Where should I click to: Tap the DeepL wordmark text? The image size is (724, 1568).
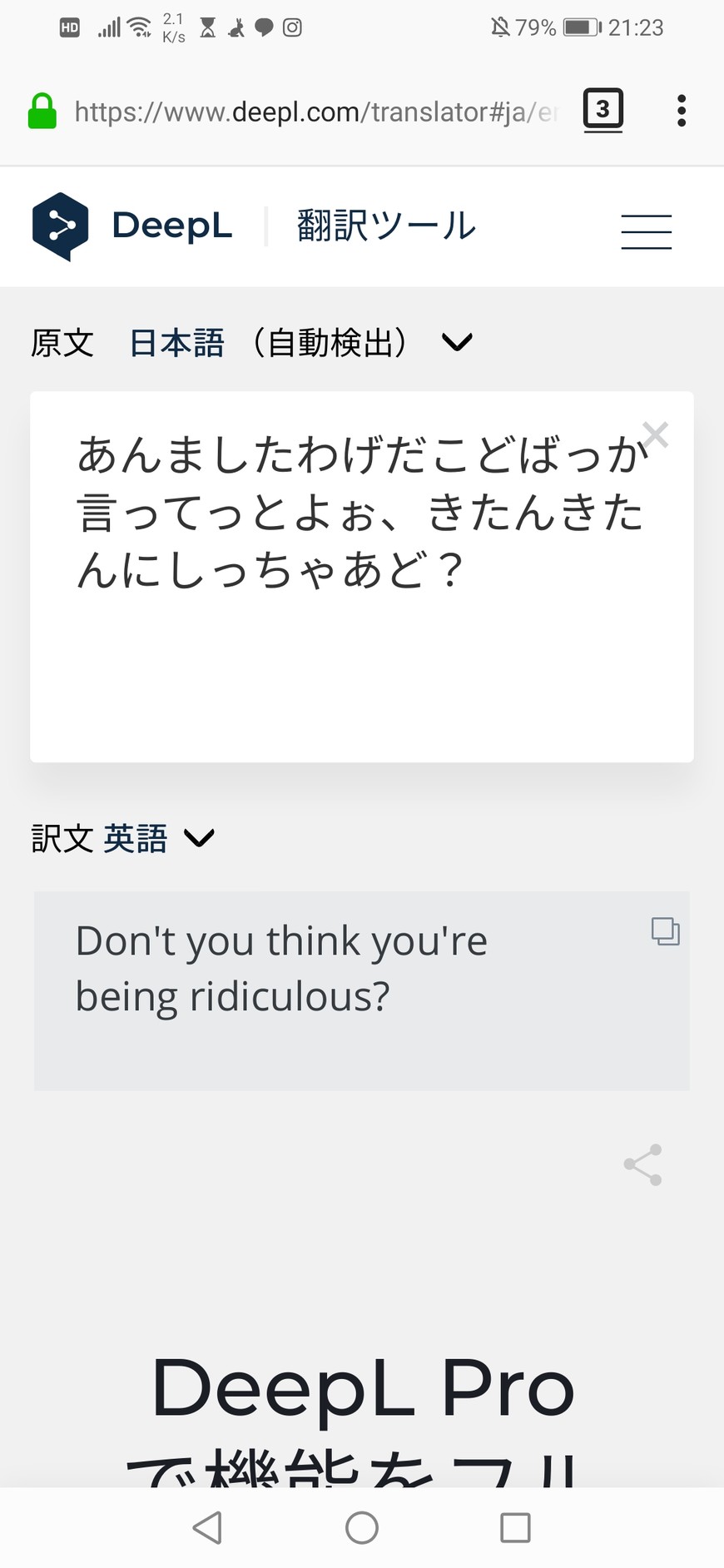172,226
